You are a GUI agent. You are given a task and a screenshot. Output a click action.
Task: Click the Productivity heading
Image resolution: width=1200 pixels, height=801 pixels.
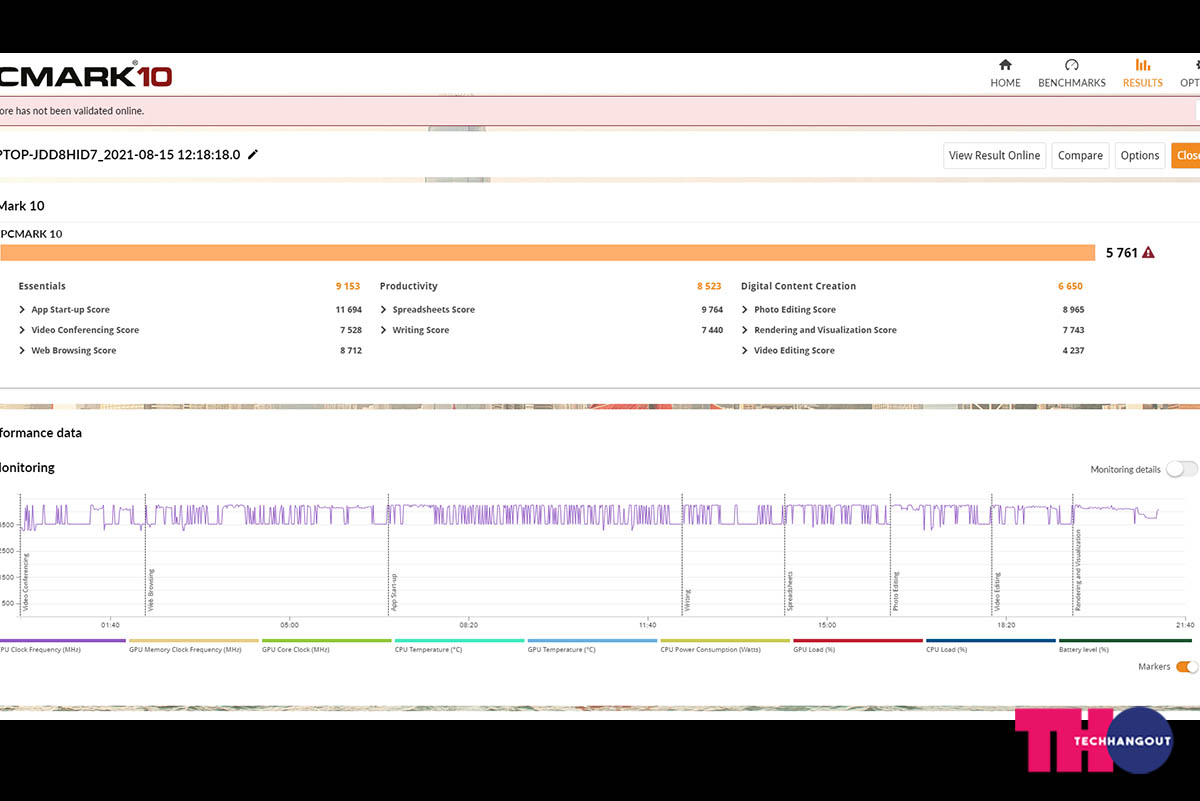409,286
